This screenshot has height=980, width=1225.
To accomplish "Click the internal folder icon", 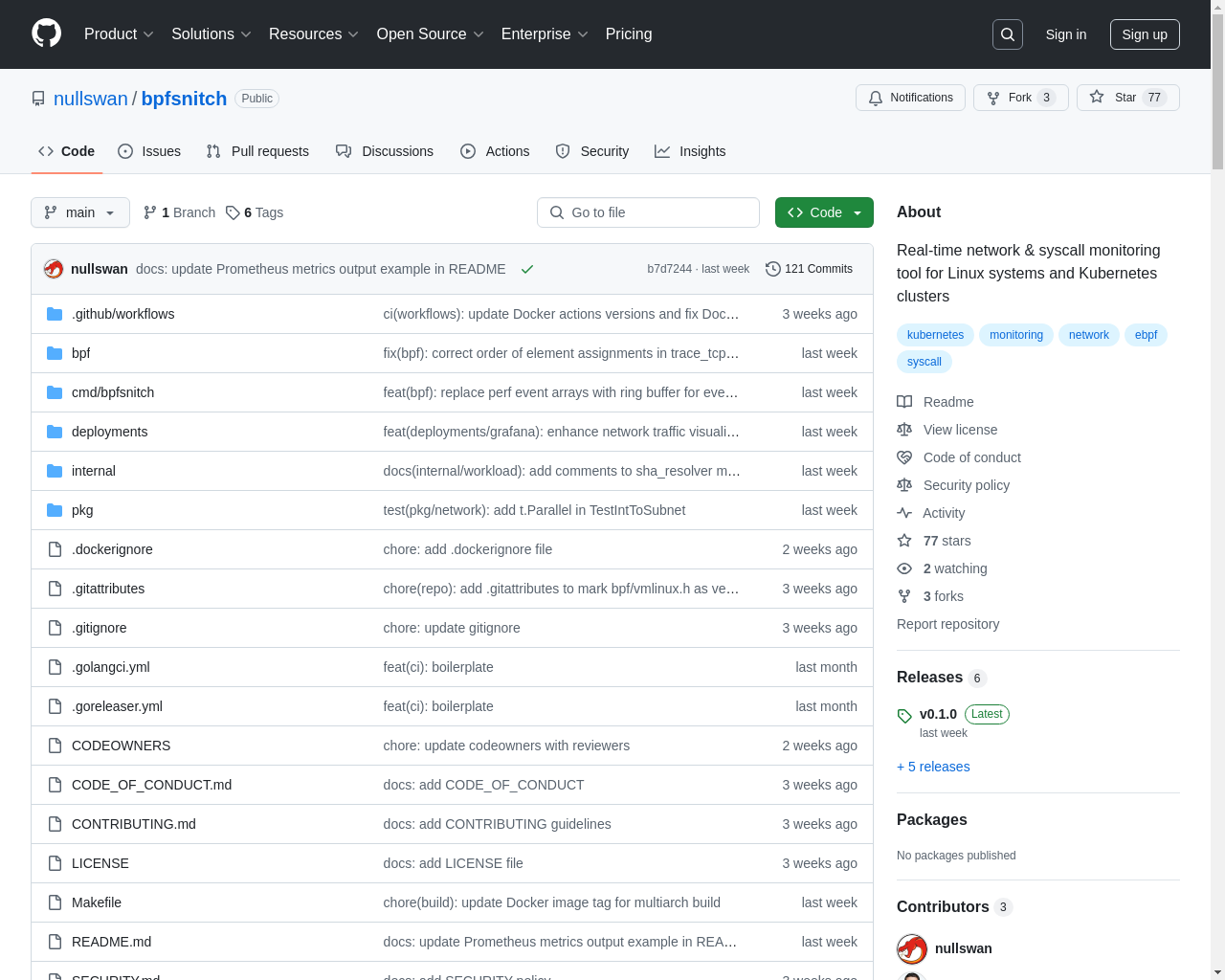I will coord(55,471).
